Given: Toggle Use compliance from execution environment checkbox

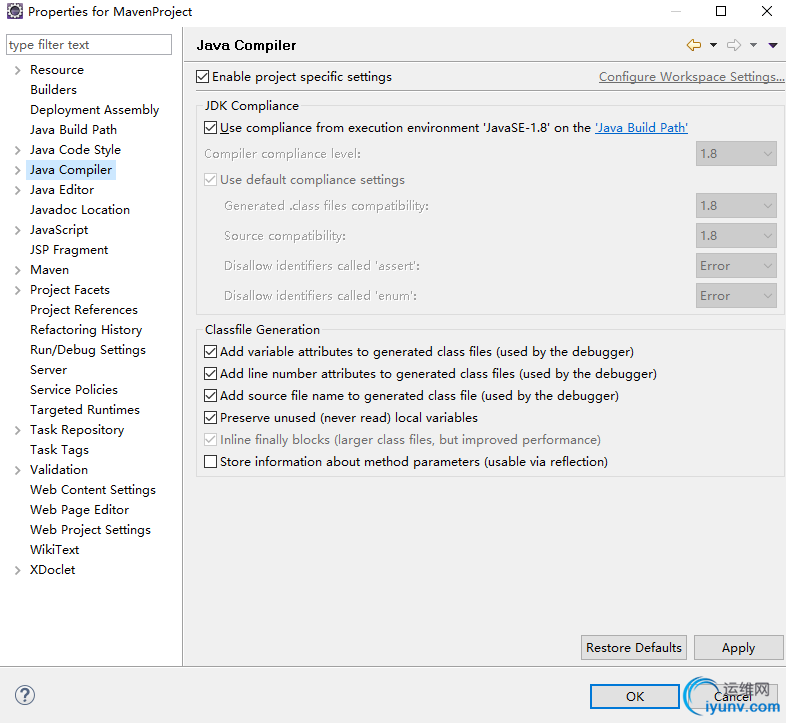Looking at the screenshot, I should 211,128.
